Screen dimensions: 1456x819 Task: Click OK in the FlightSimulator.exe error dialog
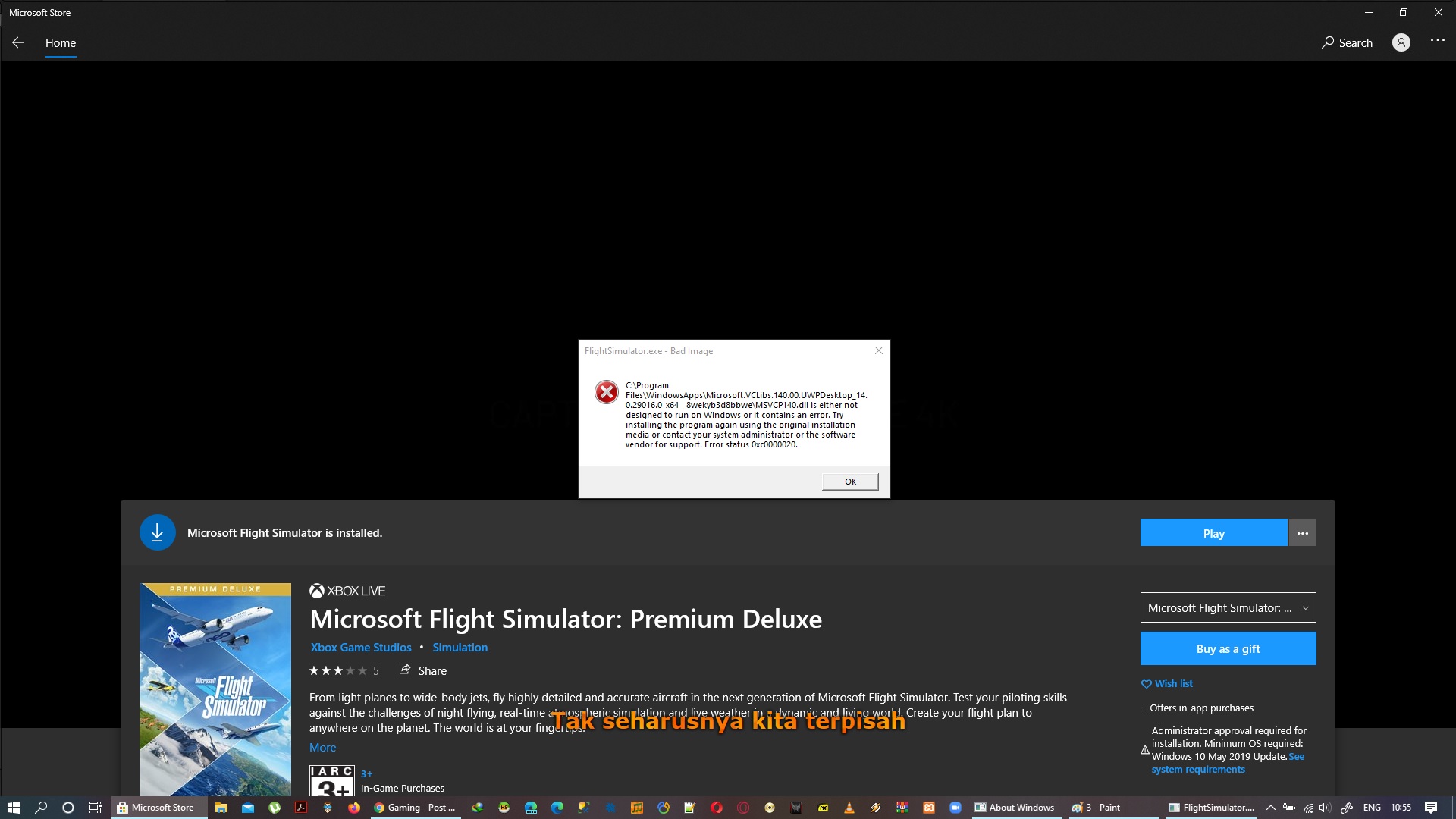(850, 482)
